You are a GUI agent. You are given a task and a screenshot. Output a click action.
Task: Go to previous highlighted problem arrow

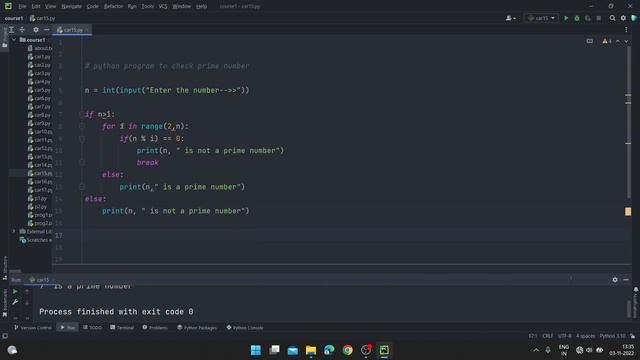coord(618,41)
